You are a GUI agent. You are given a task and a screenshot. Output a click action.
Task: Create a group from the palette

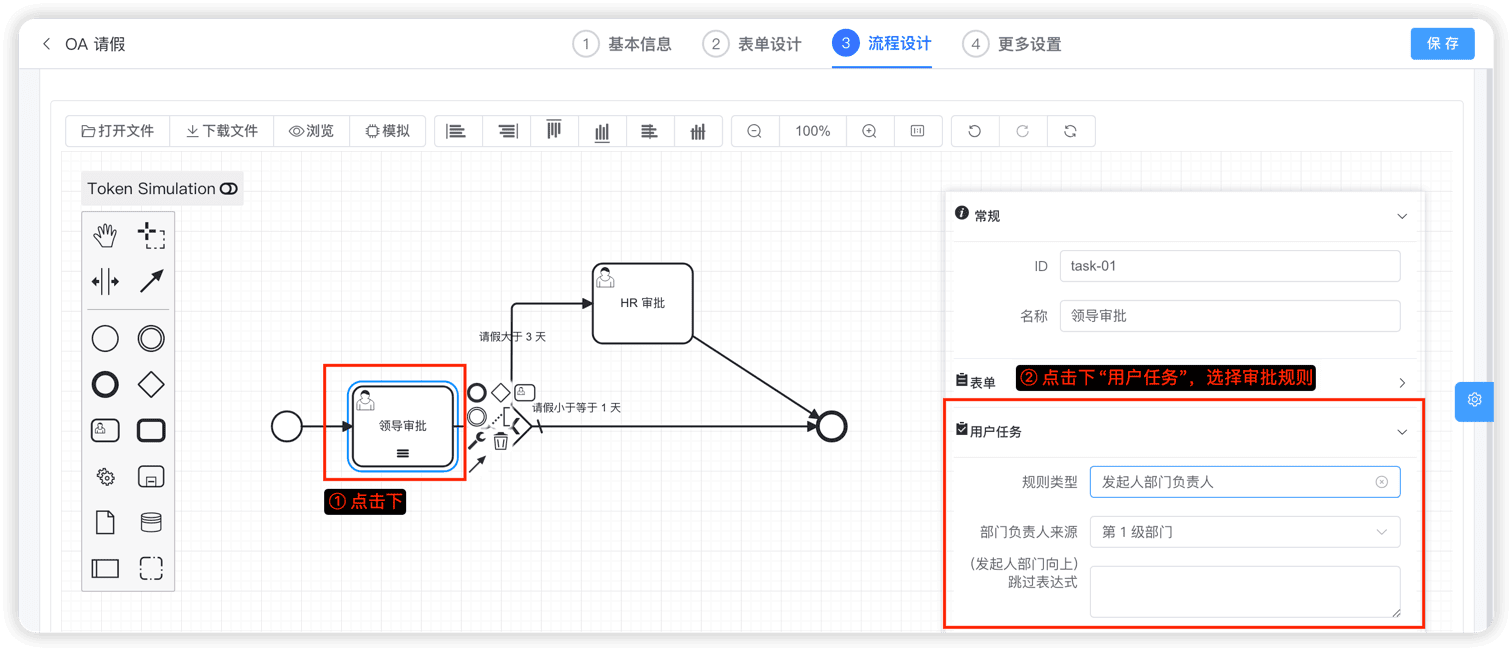tap(151, 568)
